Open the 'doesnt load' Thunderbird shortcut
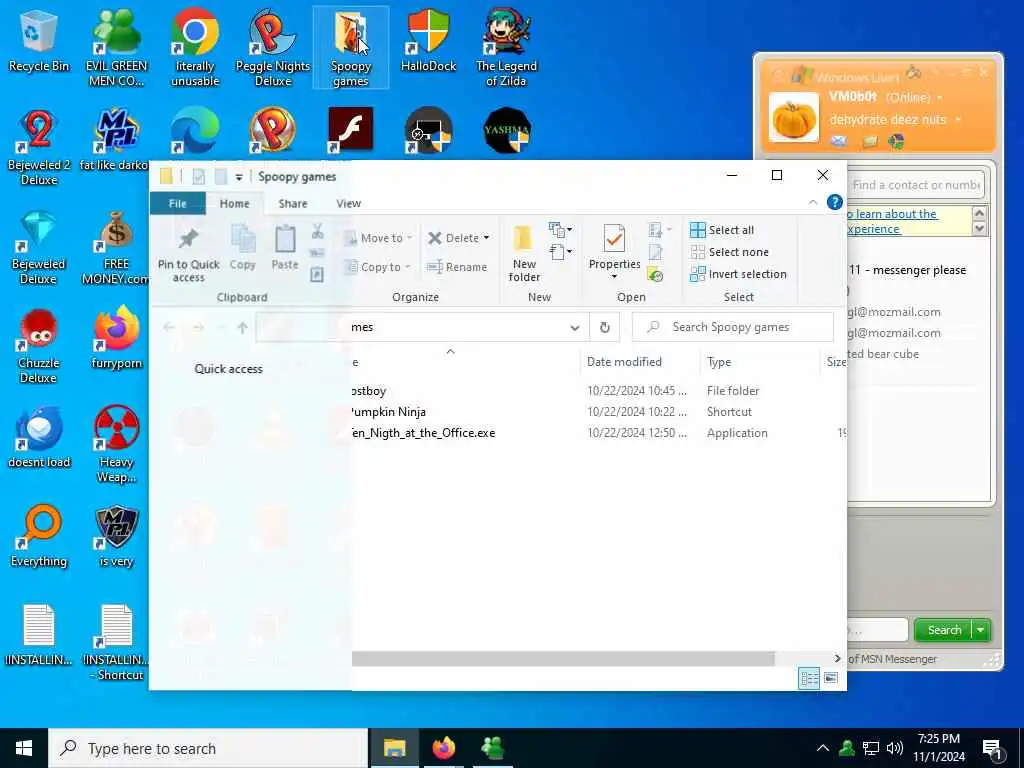The height and width of the screenshot is (768, 1024). 39,438
